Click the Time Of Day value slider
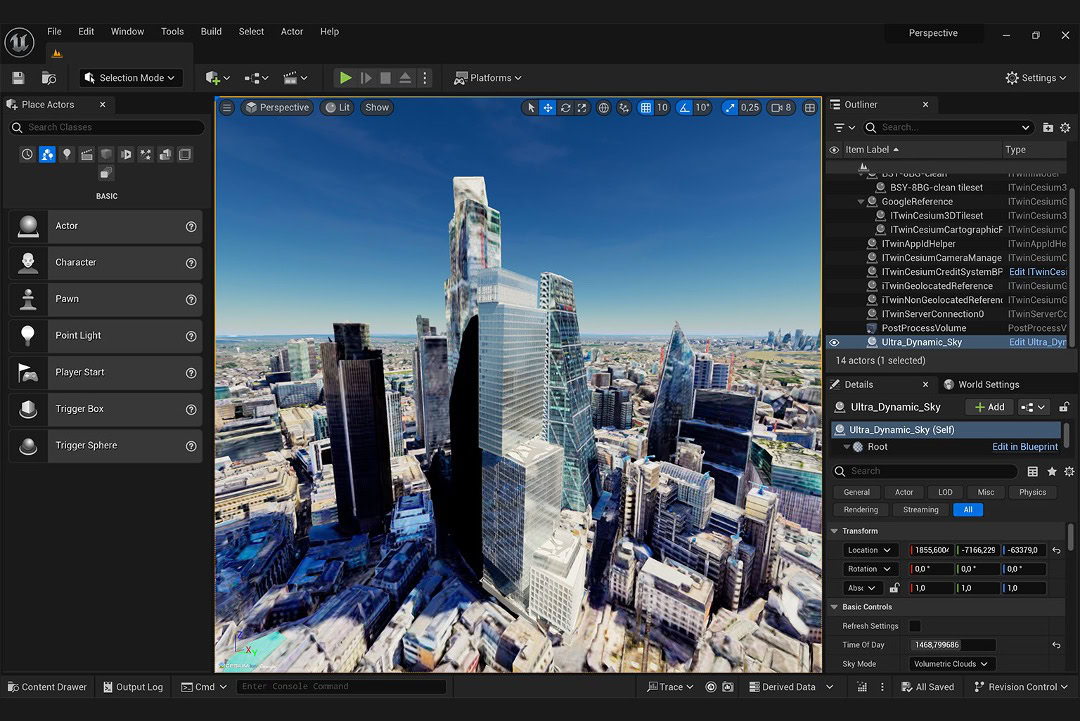Viewport: 1080px width, 722px height. [x=953, y=645]
